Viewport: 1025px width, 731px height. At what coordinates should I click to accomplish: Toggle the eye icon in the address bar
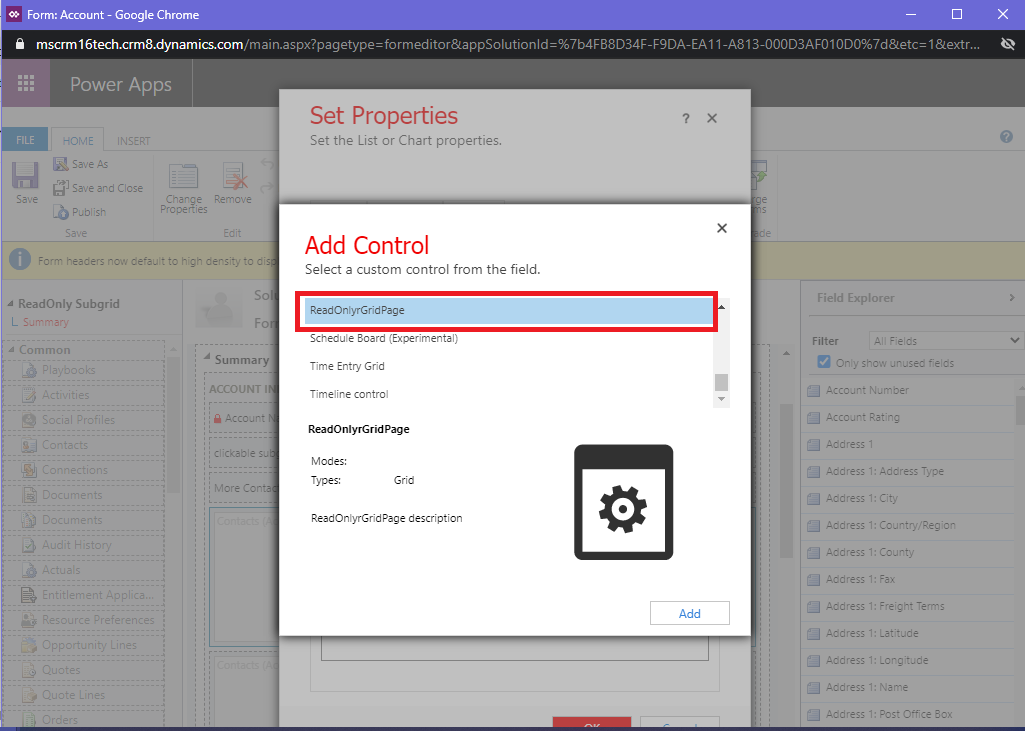[1008, 44]
